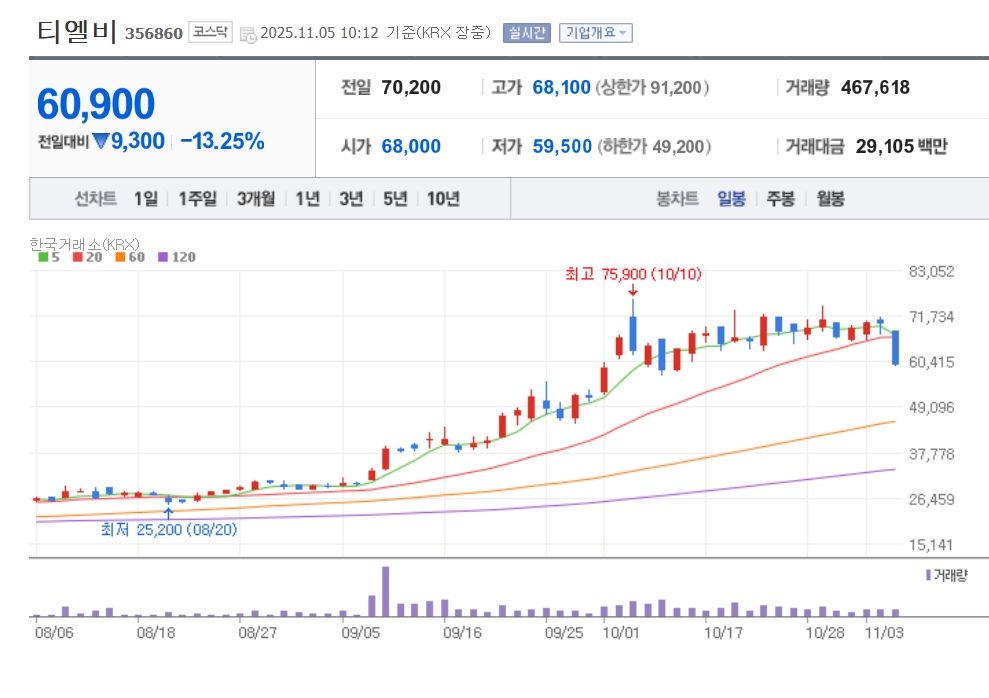The height and width of the screenshot is (698, 989).
Task: Click the calendar clock icon beside the date
Action: (248, 34)
